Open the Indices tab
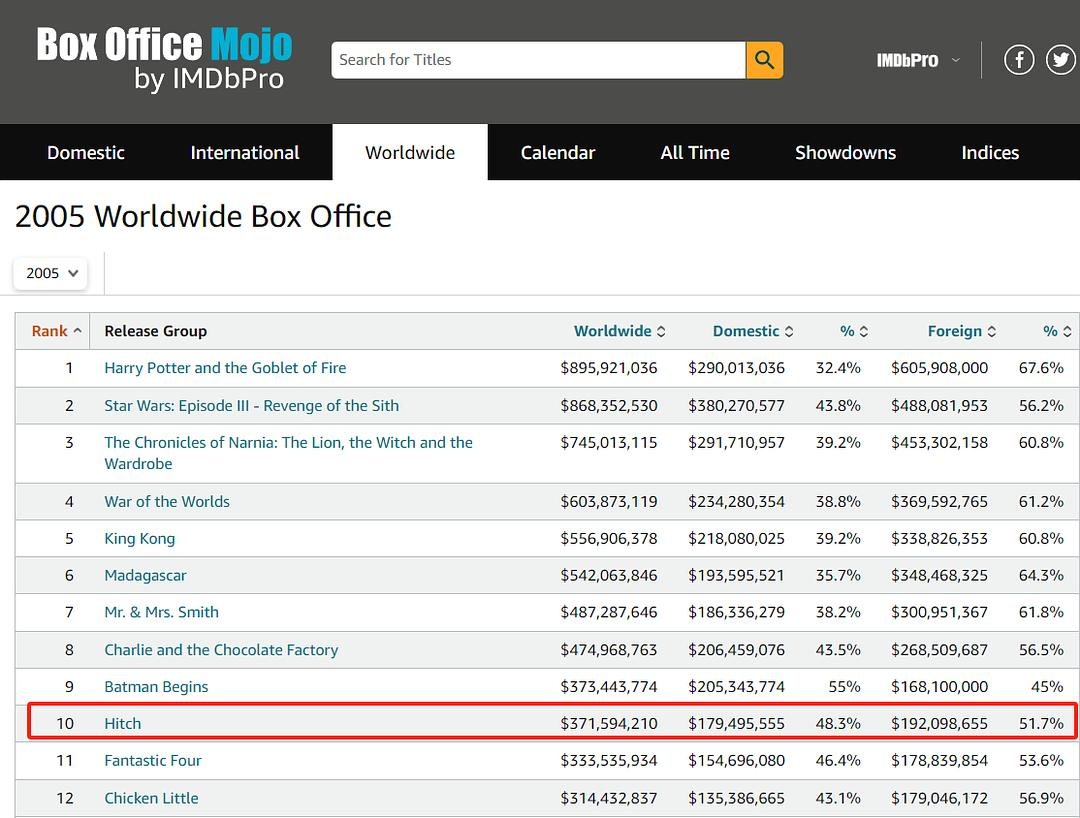This screenshot has width=1080, height=818. tap(989, 153)
